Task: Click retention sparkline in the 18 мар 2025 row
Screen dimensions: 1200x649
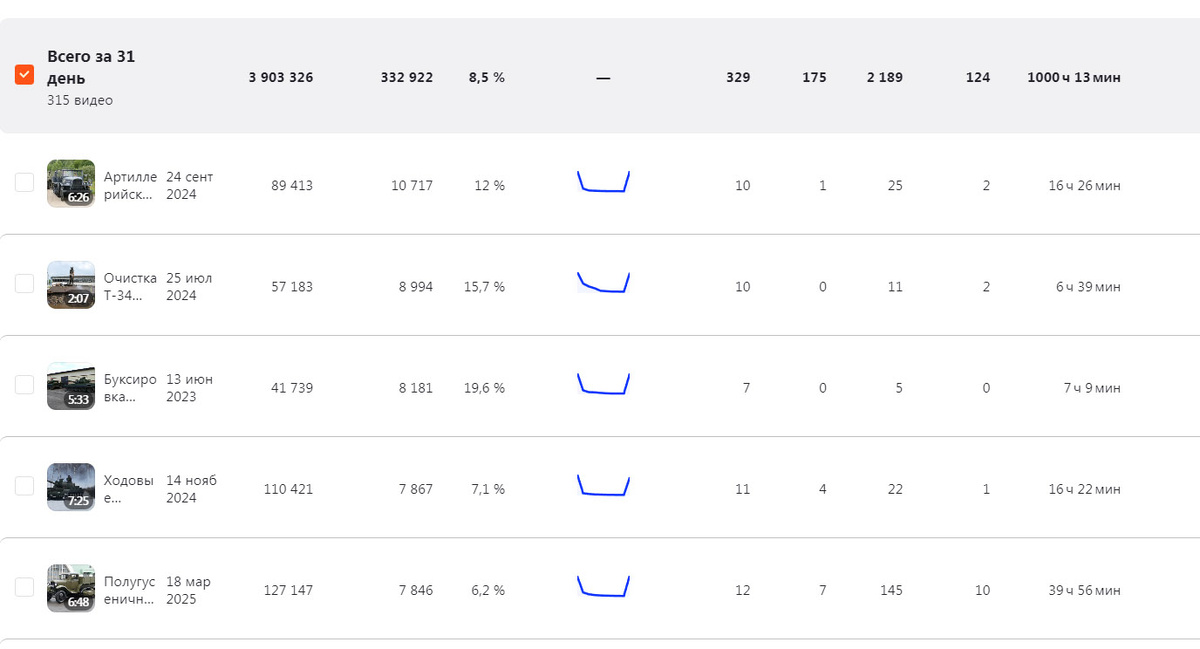Action: (x=603, y=586)
